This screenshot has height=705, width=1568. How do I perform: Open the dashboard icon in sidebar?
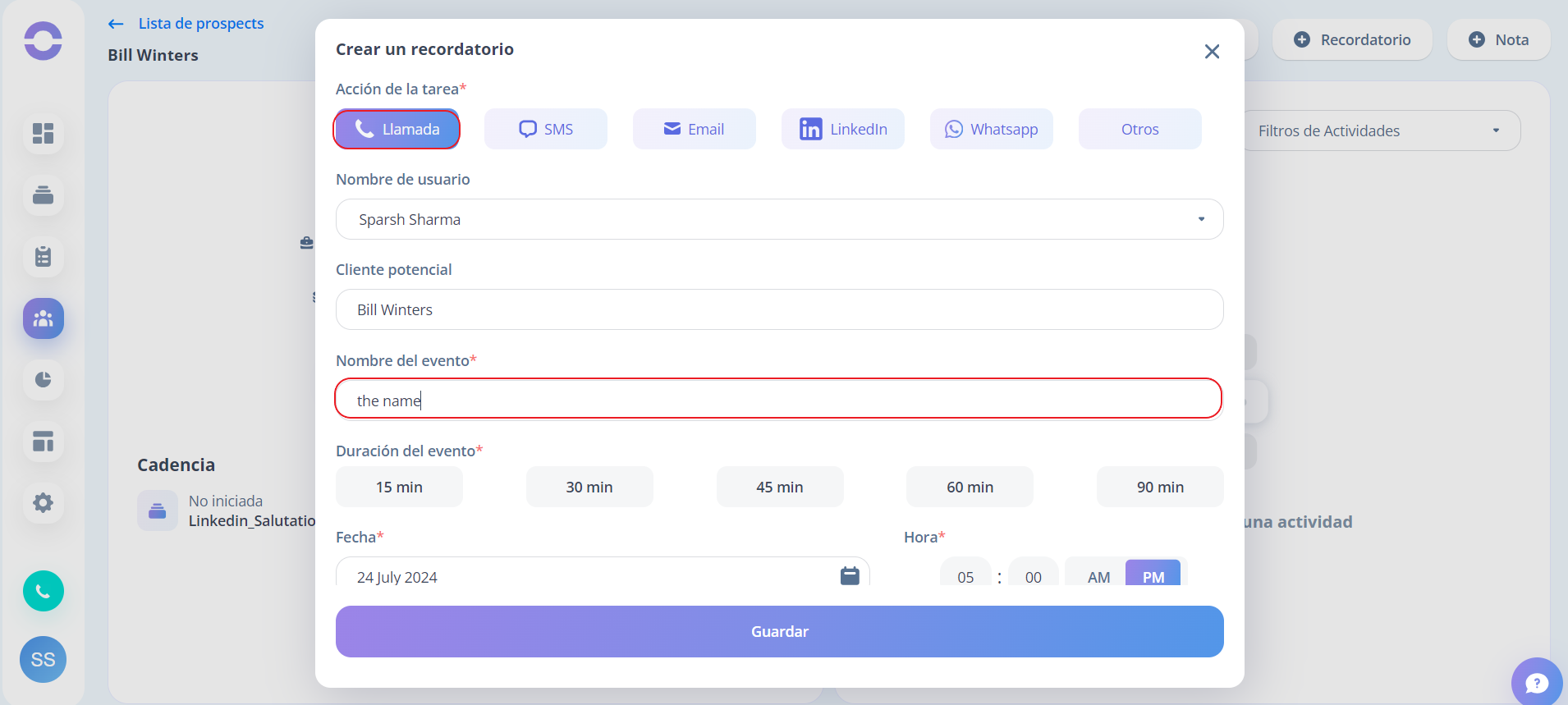[x=43, y=133]
